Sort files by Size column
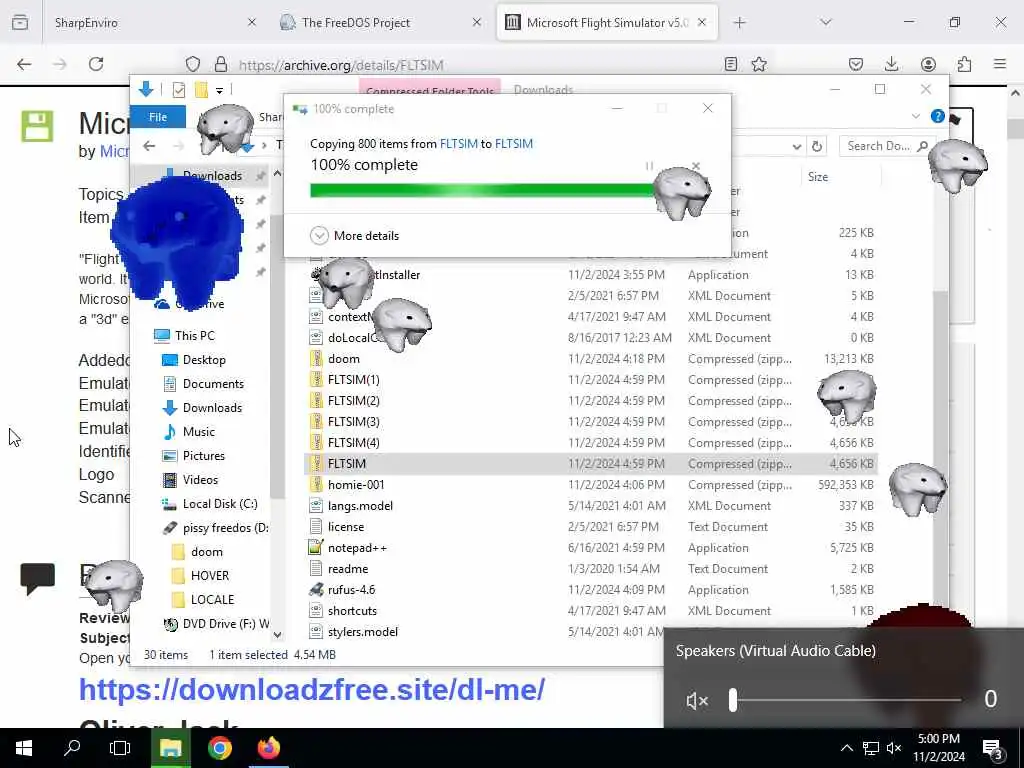 [x=818, y=177]
